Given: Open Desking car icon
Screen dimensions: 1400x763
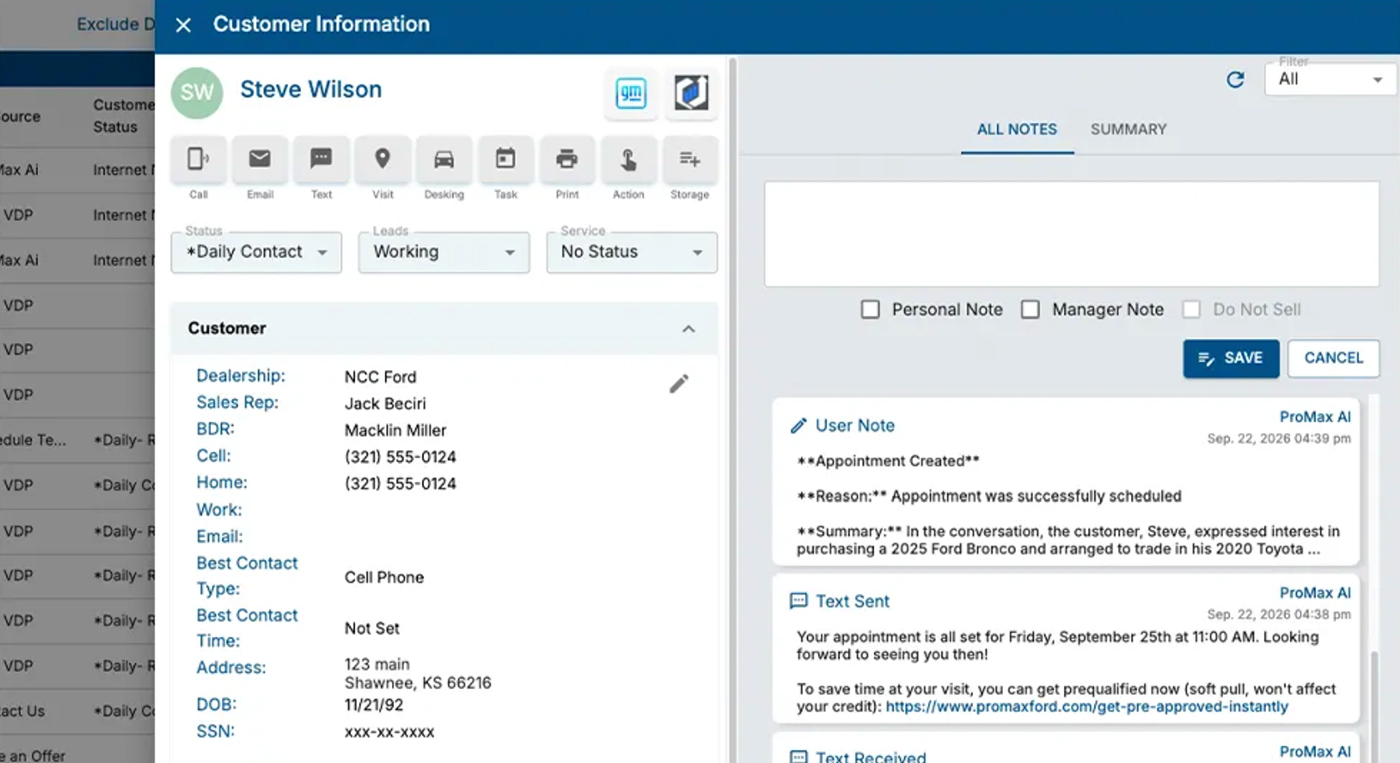Looking at the screenshot, I should click(x=444, y=159).
